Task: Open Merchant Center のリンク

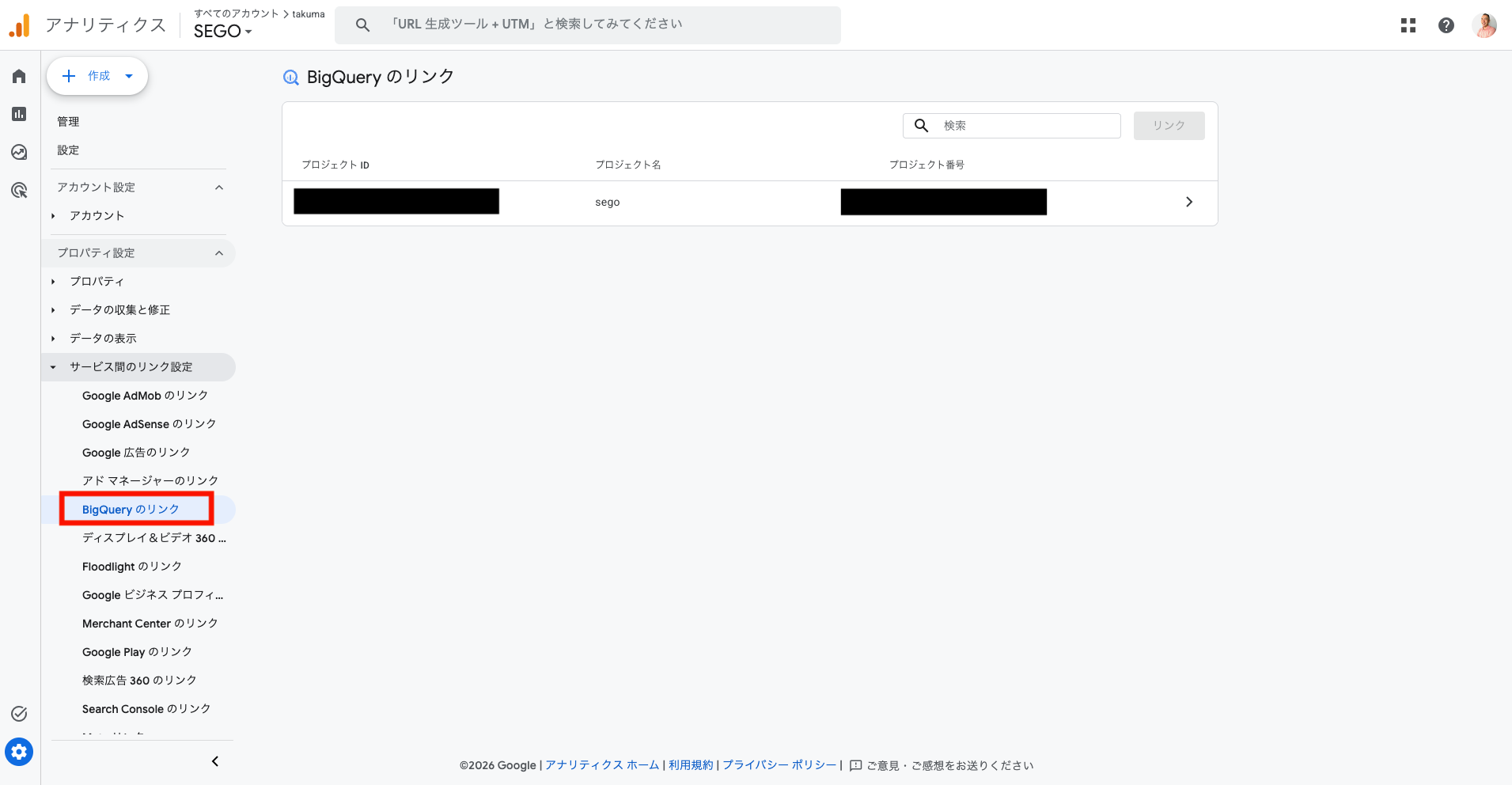Action: point(150,624)
